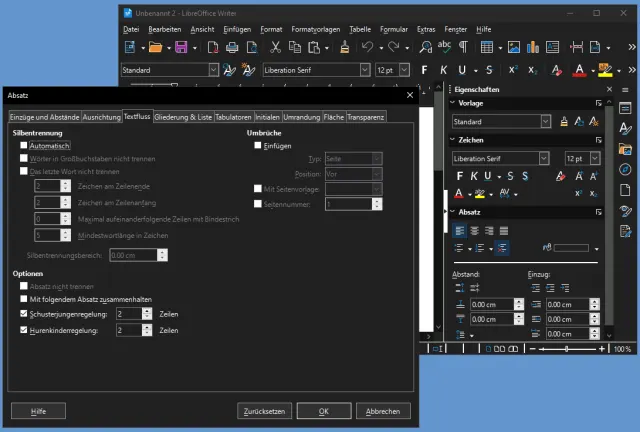640x432 pixels.
Task: Open the Navigator compass icon in sidebar
Action: [x=625, y=169]
